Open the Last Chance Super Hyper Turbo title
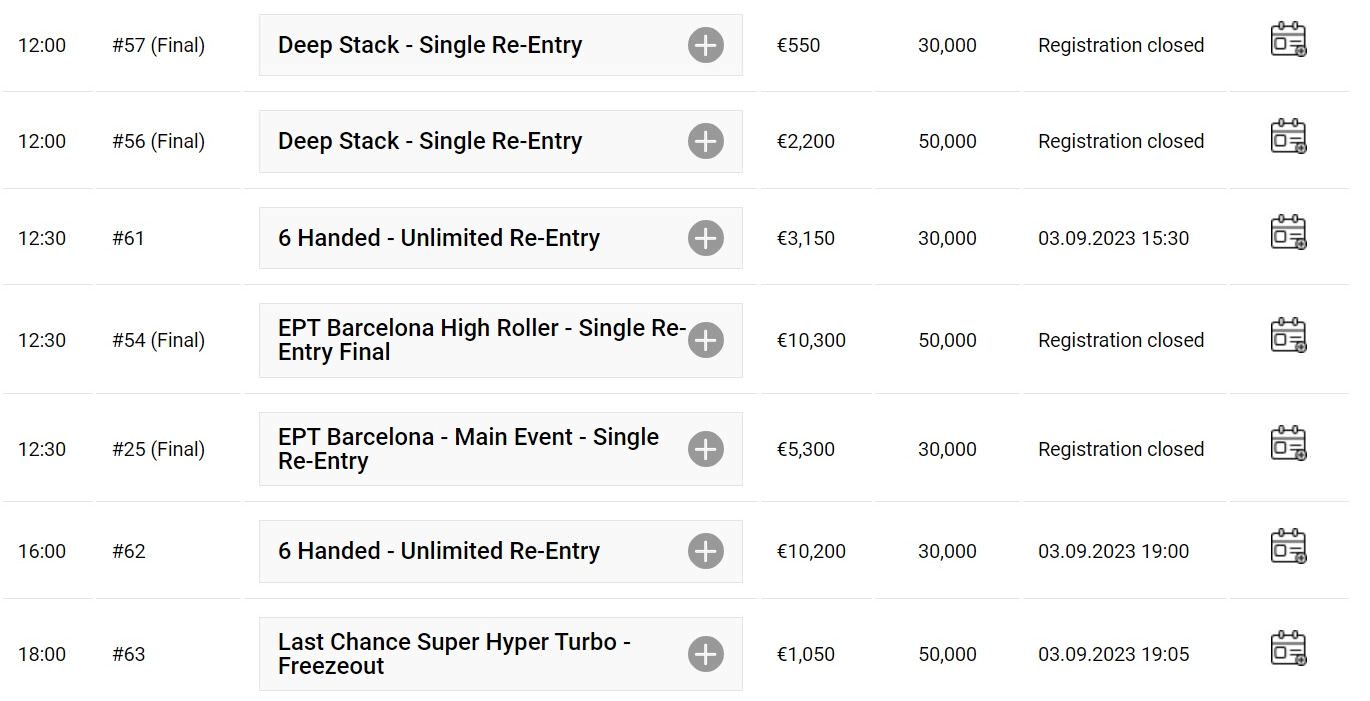 454,654
